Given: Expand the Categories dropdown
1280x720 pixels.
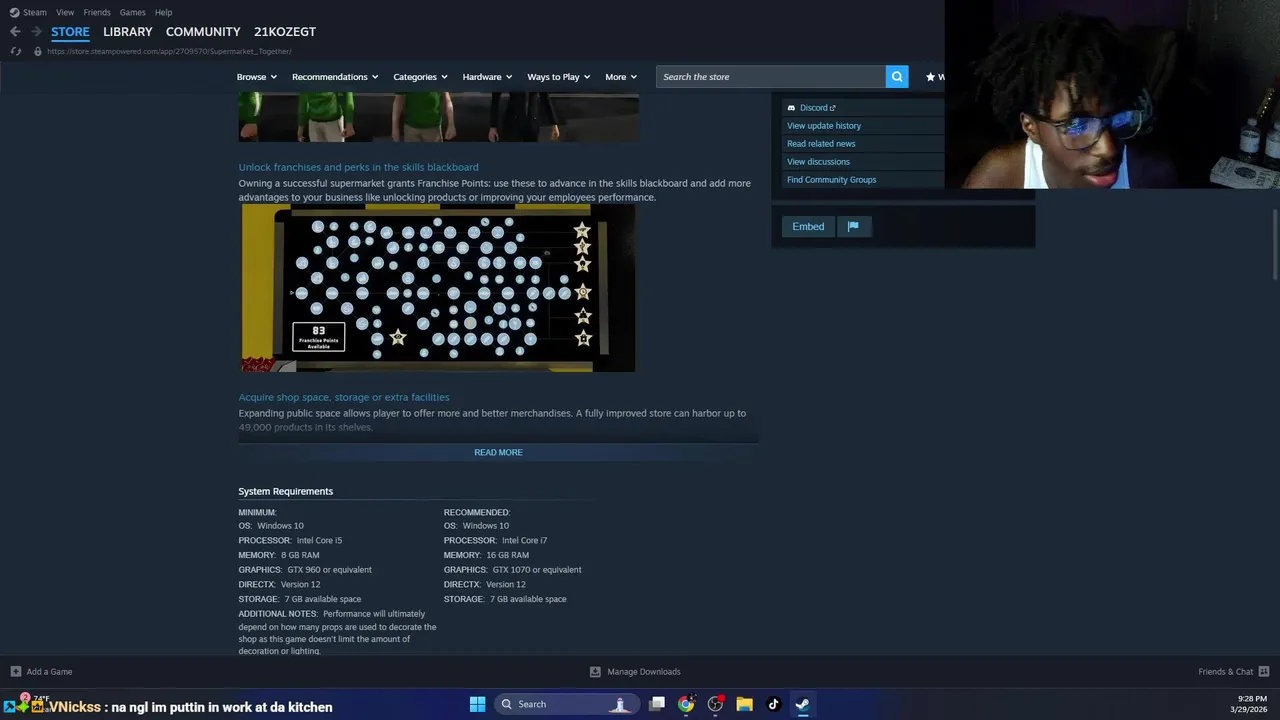Looking at the screenshot, I should 420,77.
